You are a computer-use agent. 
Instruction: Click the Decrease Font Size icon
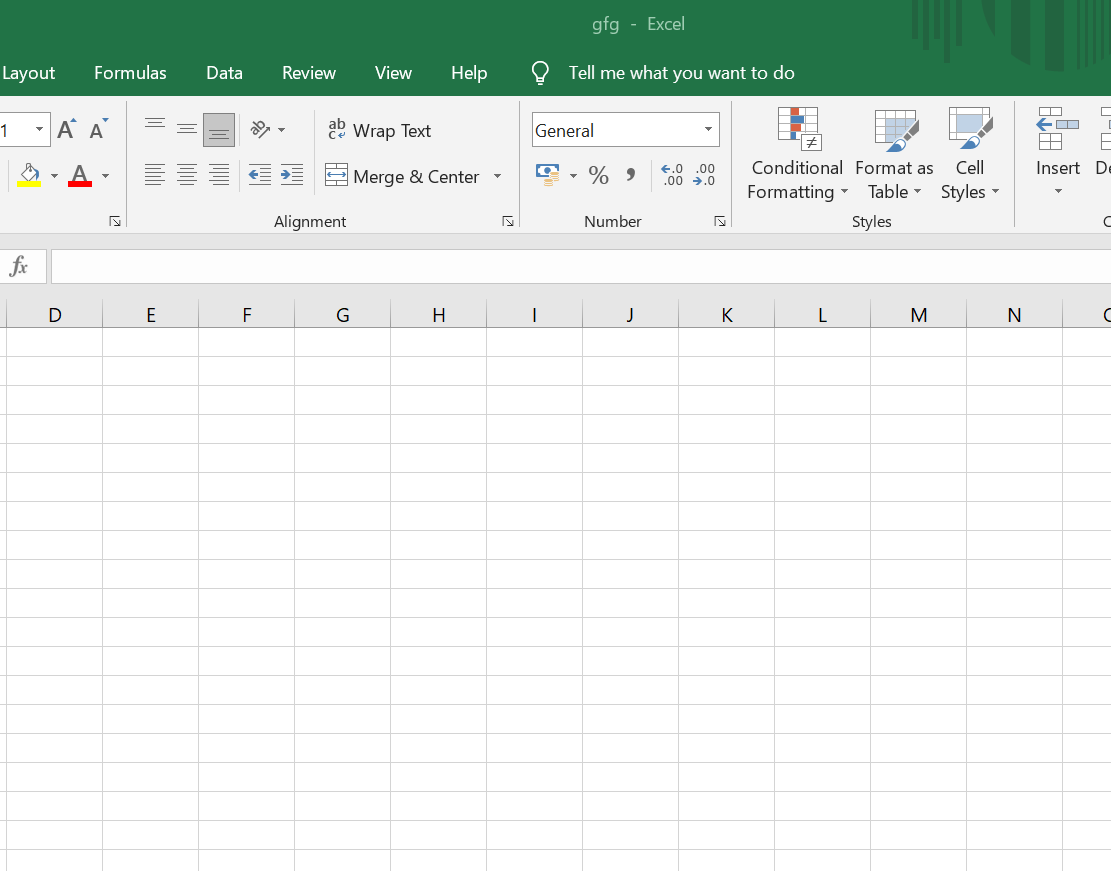[98, 130]
